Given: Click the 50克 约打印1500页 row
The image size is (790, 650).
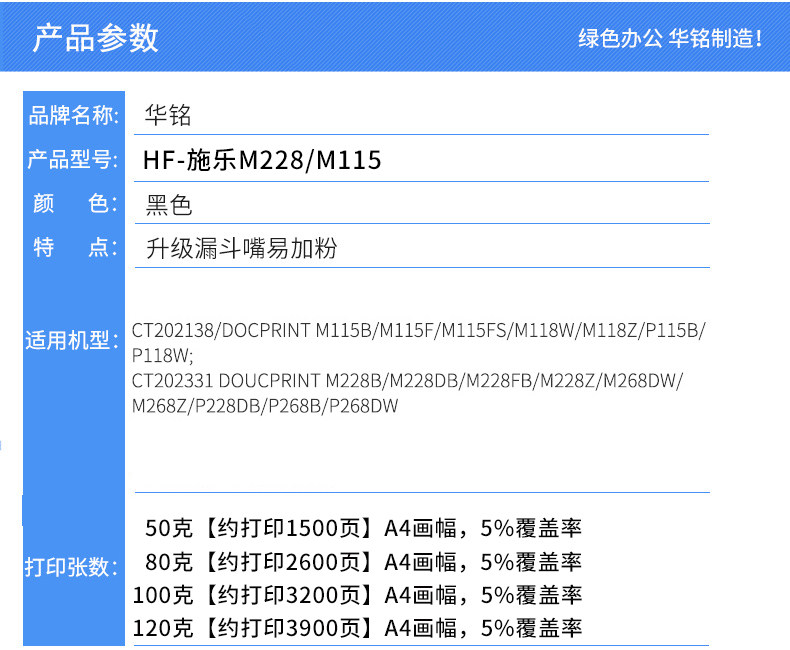Looking at the screenshot, I should (x=363, y=528).
